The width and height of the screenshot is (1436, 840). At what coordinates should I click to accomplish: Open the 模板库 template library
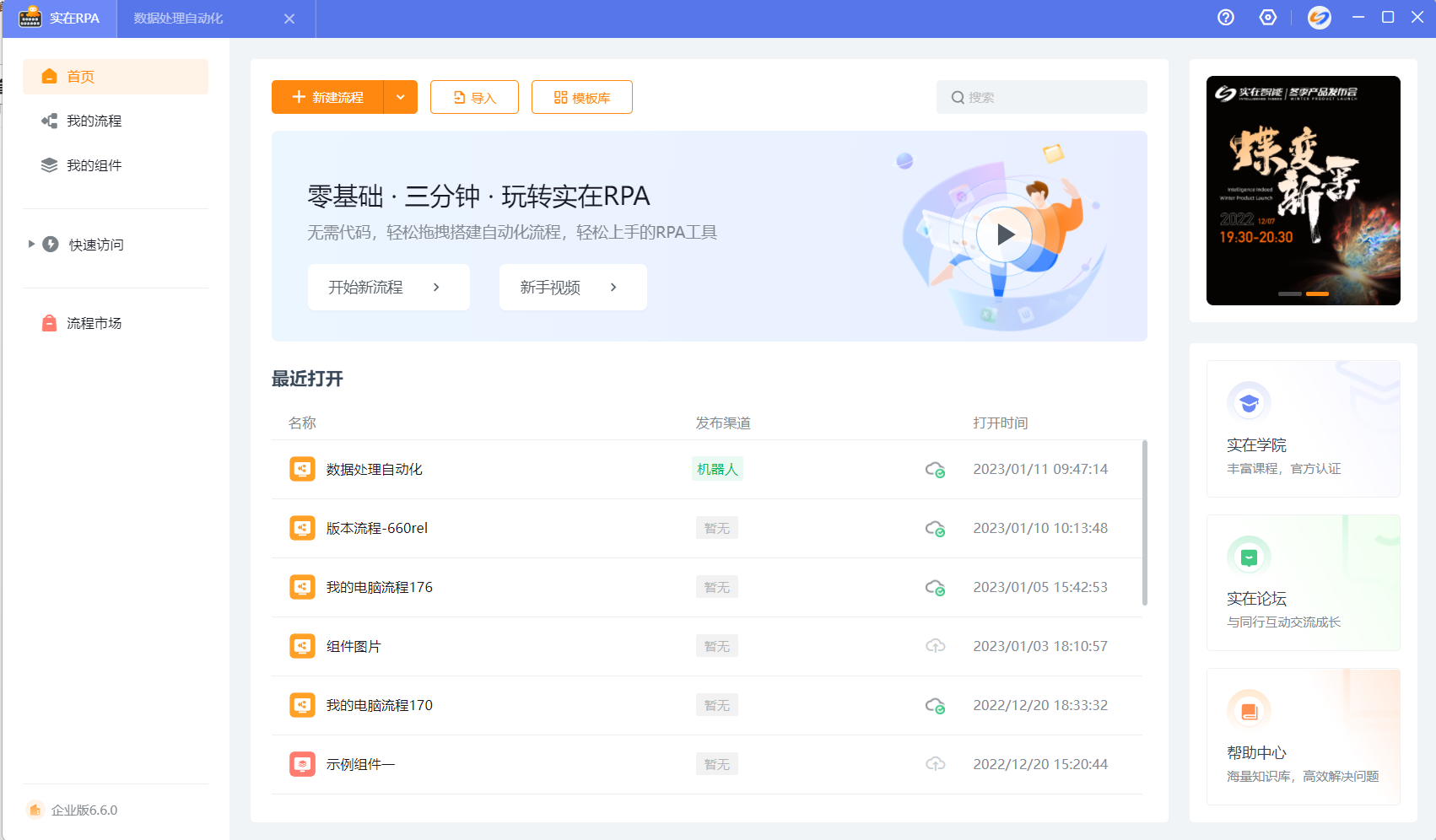(582, 98)
